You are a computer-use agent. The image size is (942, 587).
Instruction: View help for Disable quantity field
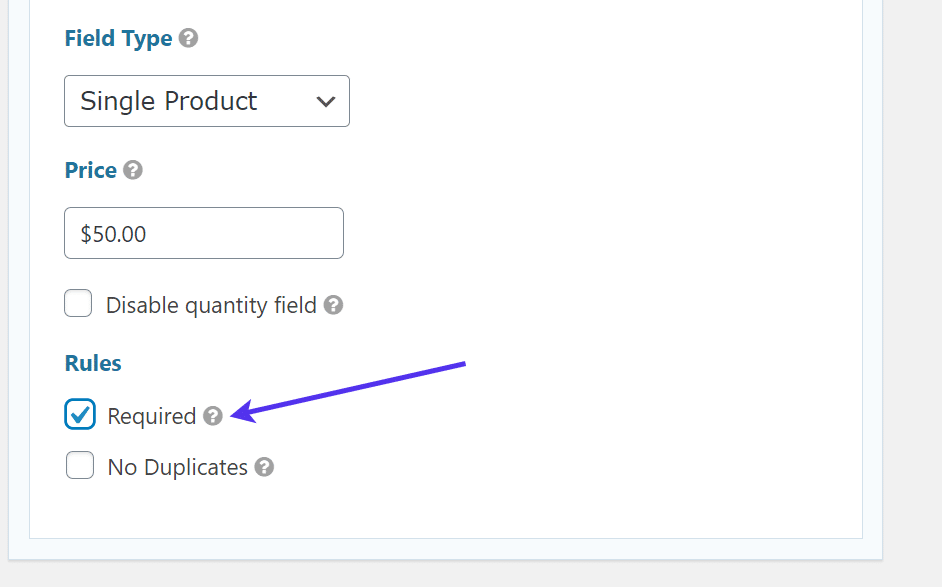[x=334, y=304]
